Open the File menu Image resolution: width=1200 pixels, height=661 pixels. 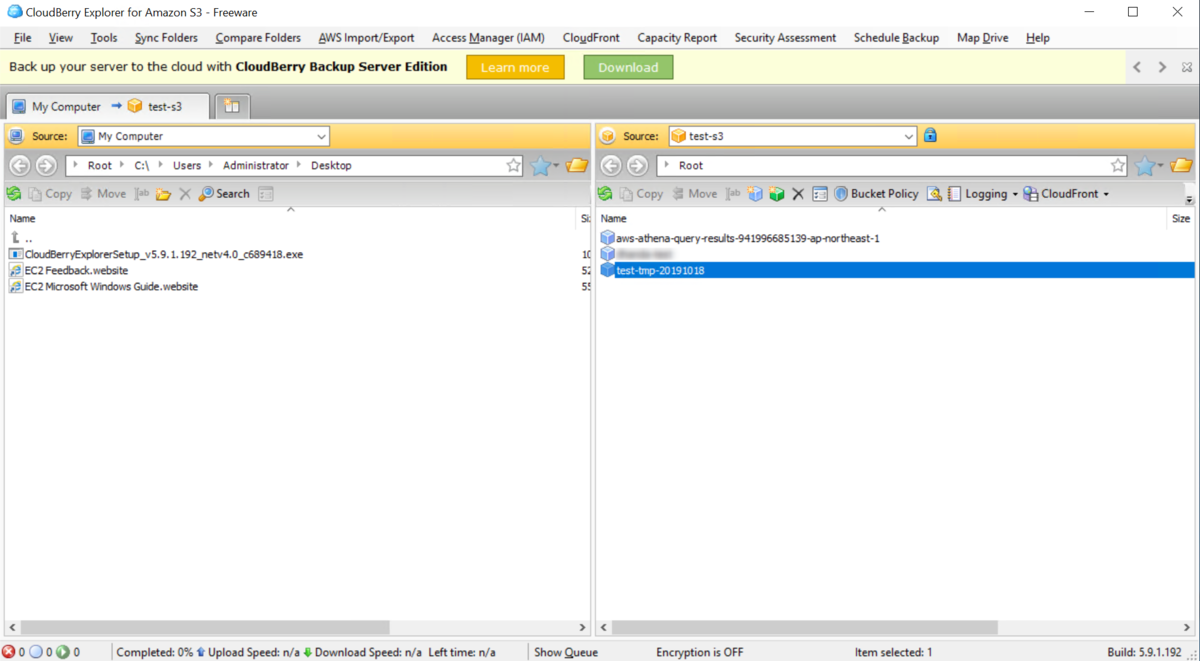tap(22, 37)
